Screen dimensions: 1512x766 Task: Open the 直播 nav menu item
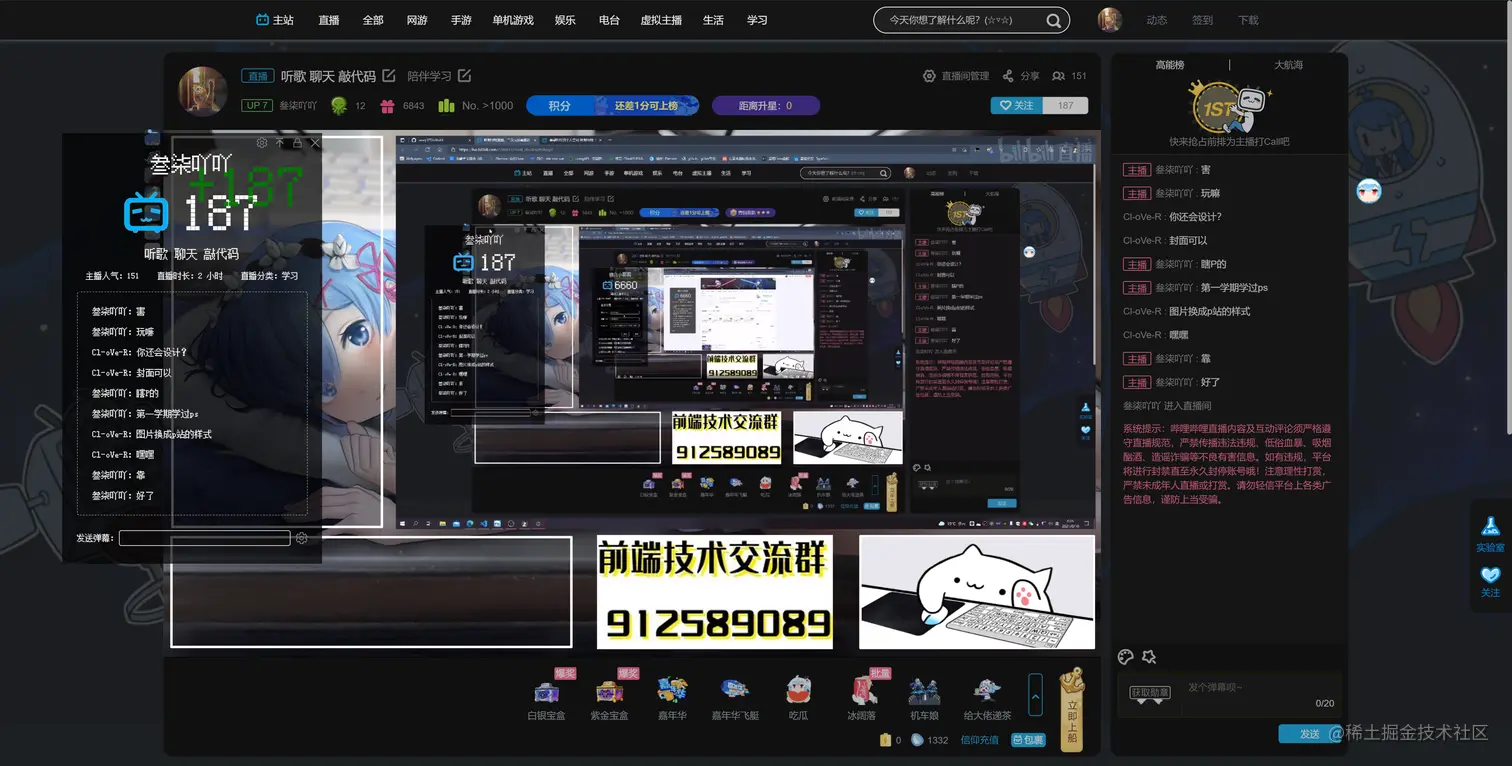pyautogui.click(x=329, y=20)
